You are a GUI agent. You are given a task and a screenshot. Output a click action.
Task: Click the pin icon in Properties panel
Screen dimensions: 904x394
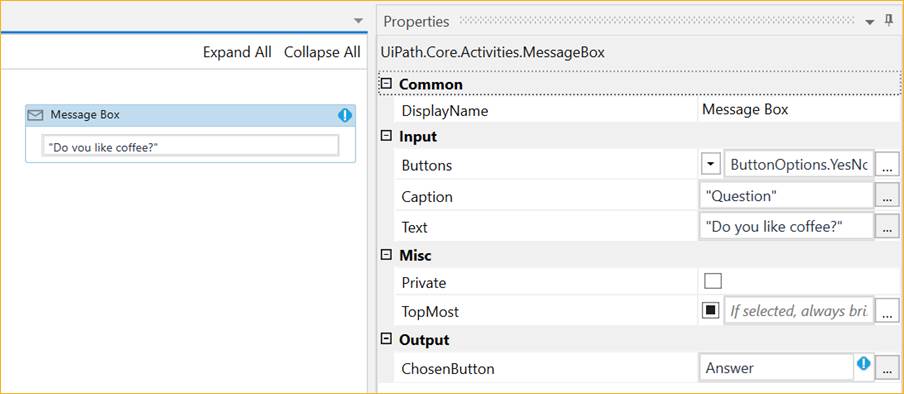pyautogui.click(x=889, y=21)
